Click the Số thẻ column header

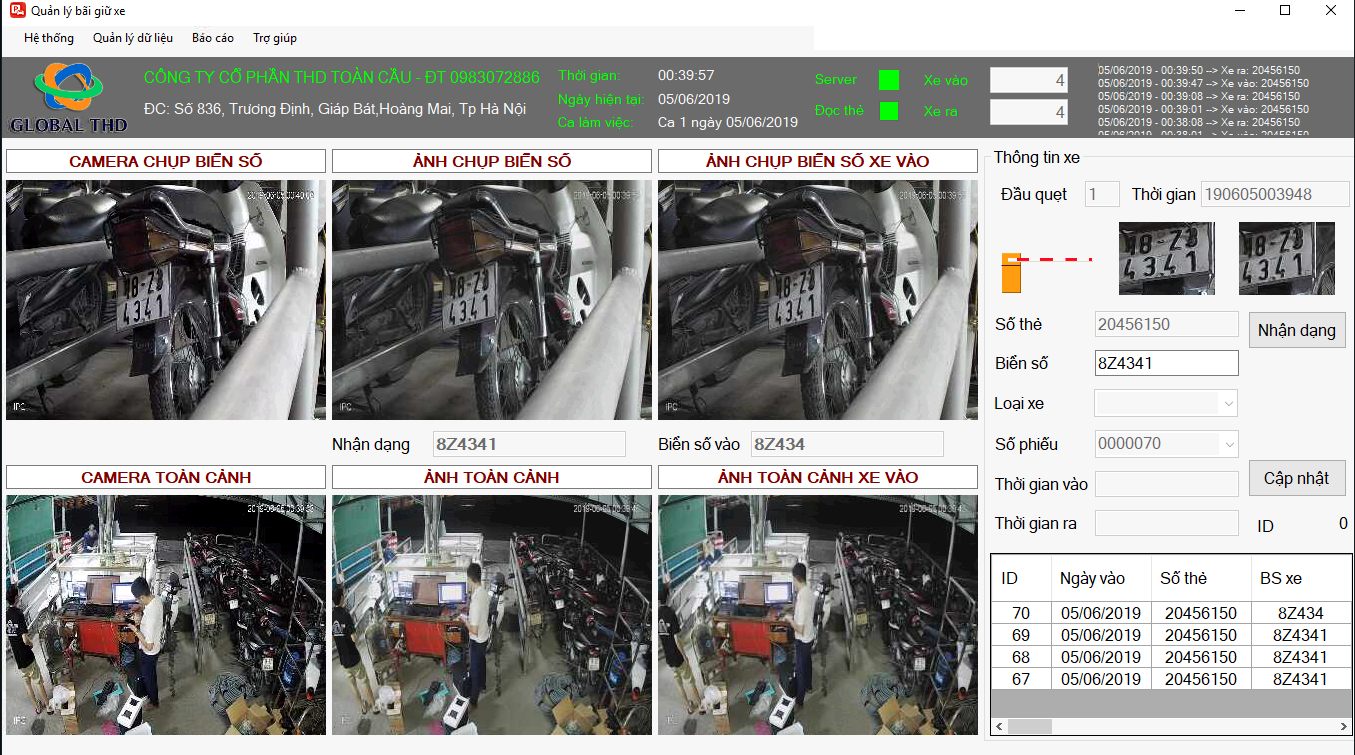[x=1201, y=578]
